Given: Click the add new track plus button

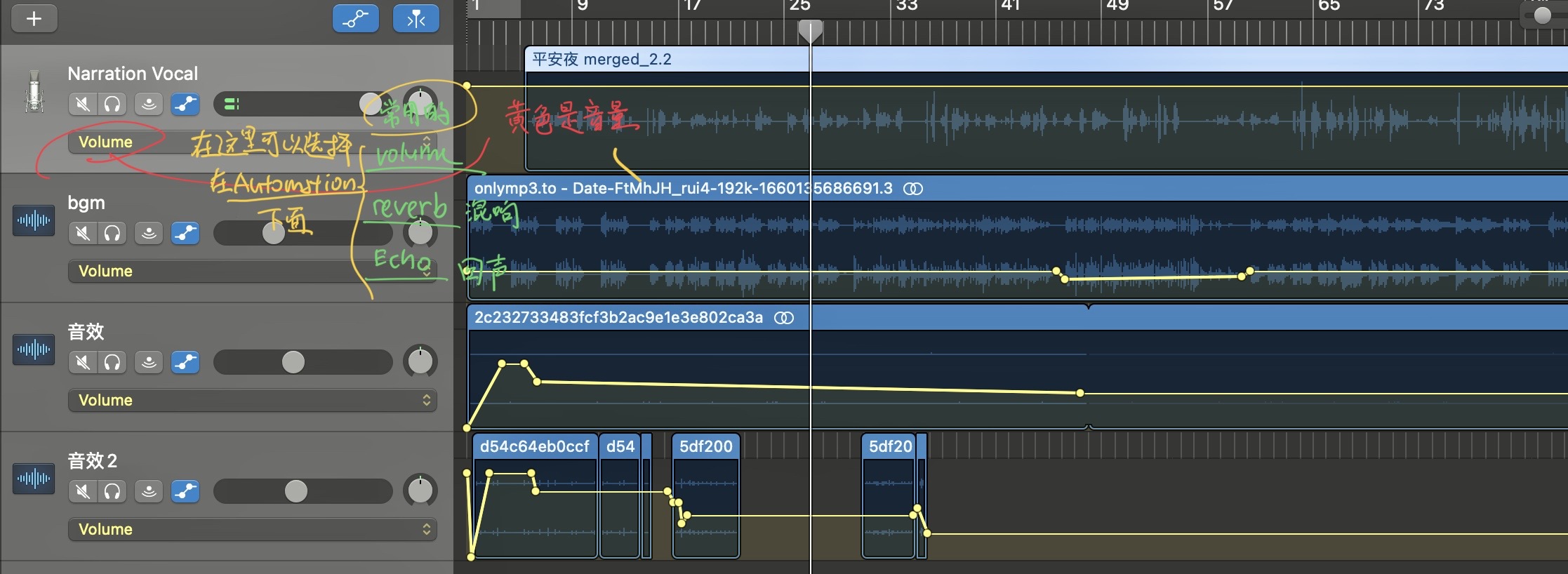Looking at the screenshot, I should pyautogui.click(x=34, y=19).
